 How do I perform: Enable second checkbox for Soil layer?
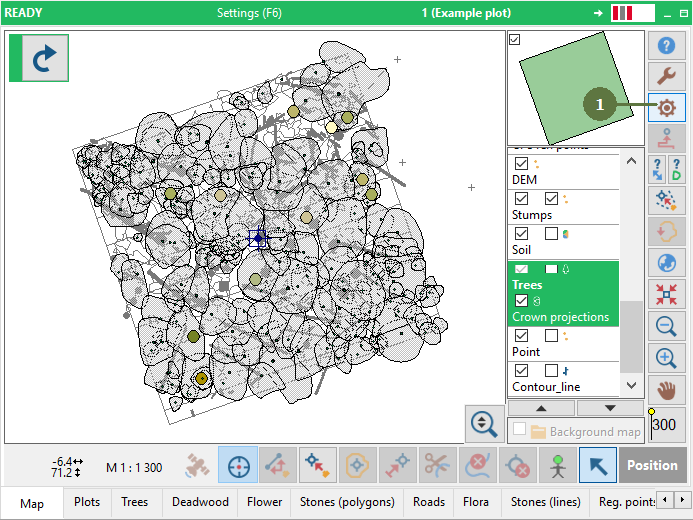[x=551, y=234]
